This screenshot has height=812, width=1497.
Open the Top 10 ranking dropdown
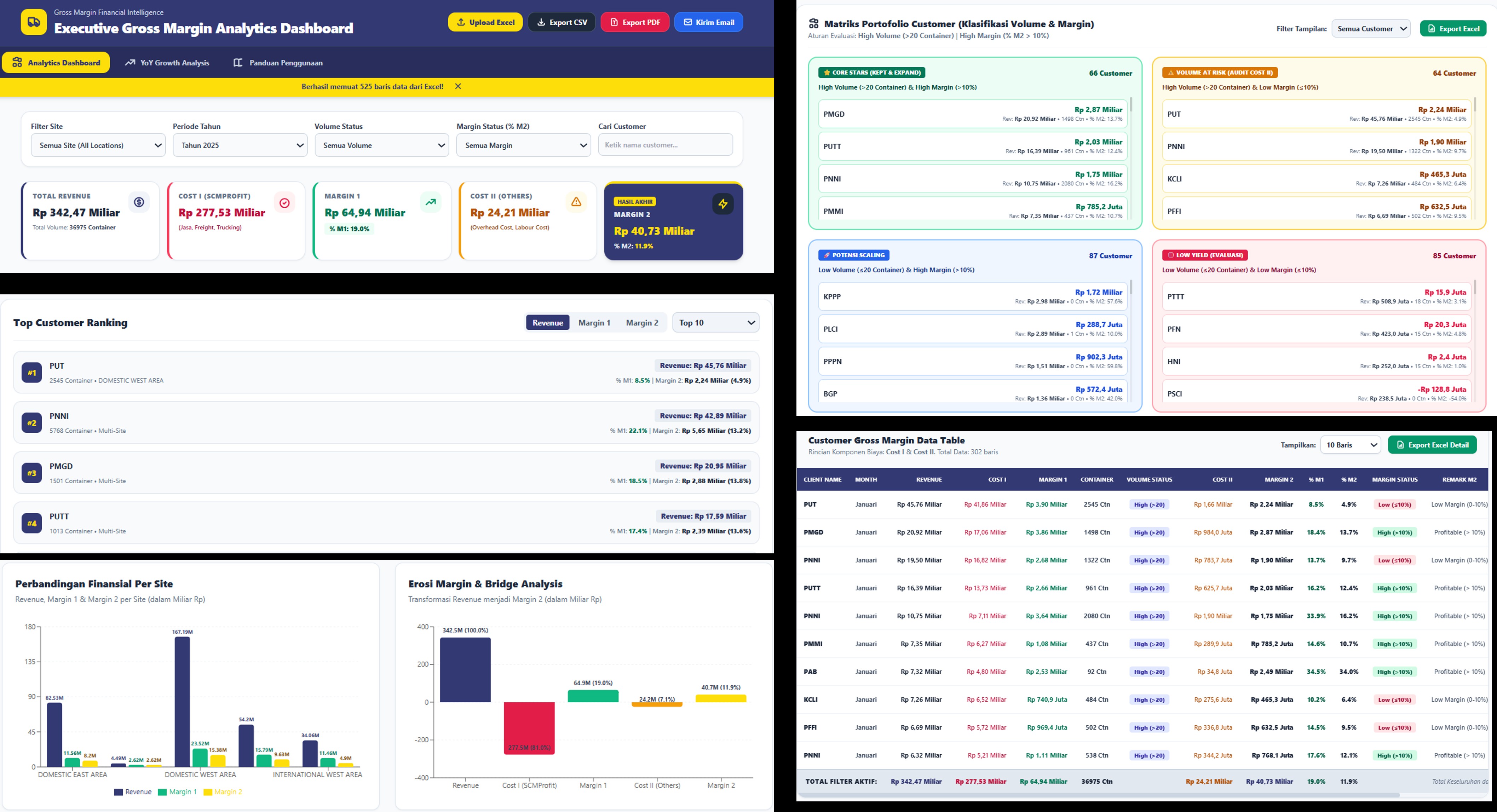coord(716,323)
